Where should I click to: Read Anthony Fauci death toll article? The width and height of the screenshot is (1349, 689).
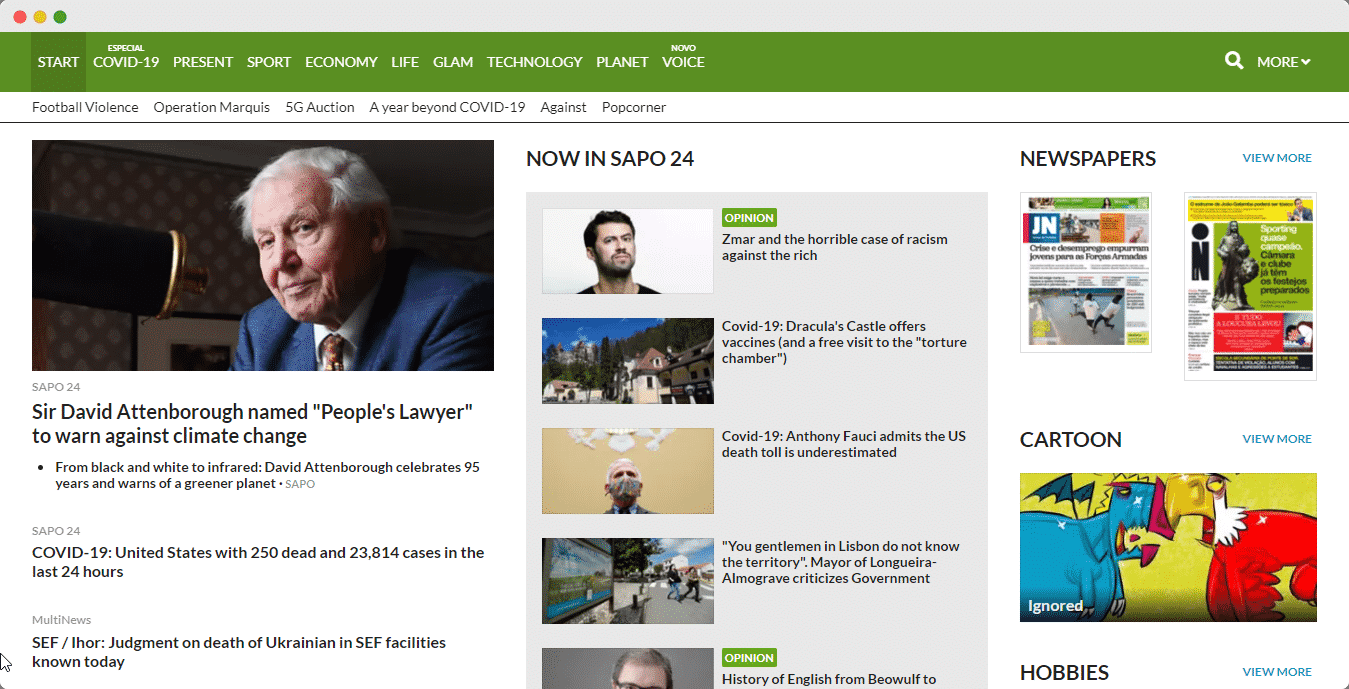[x=844, y=444]
